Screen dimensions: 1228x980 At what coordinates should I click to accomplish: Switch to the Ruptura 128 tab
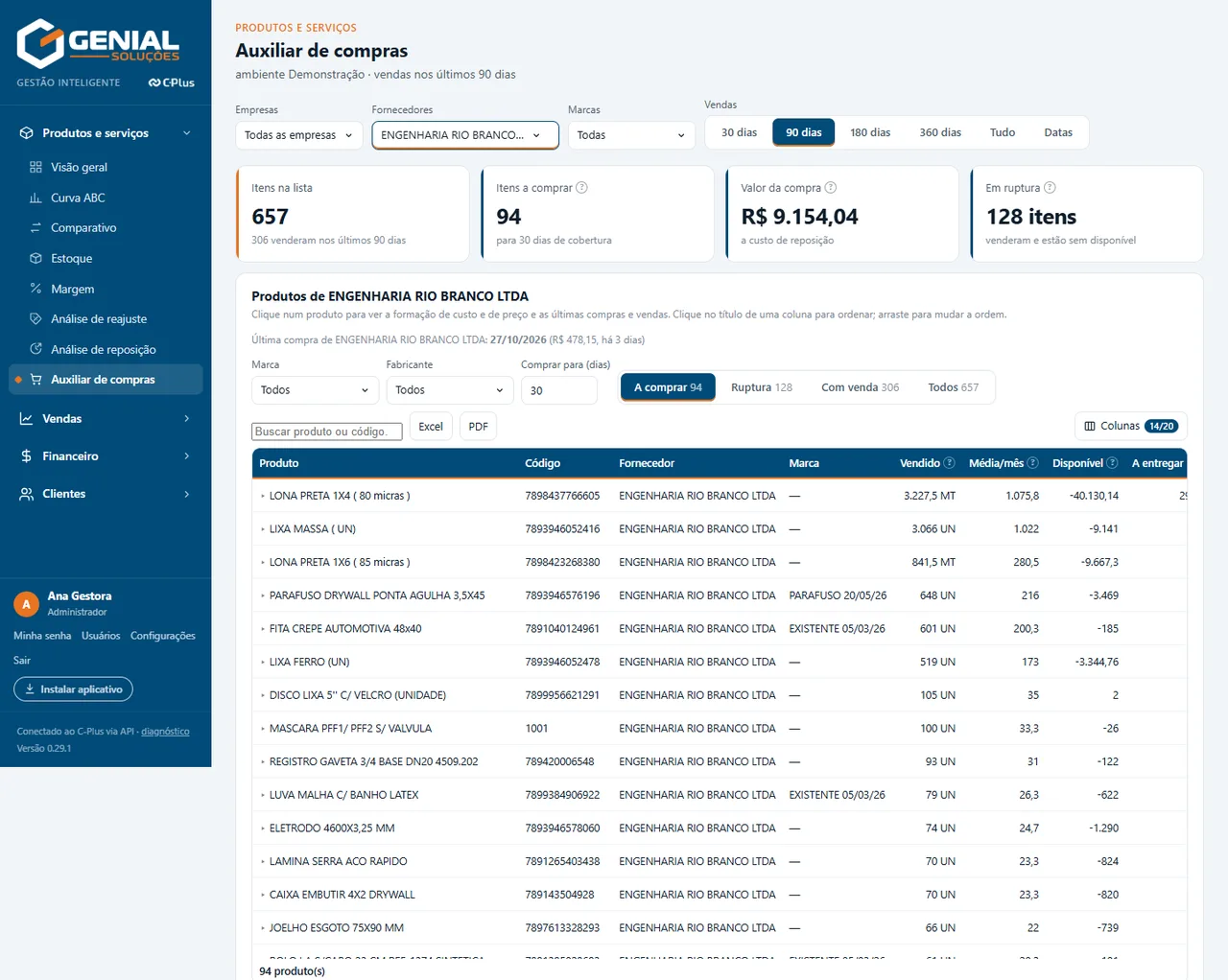click(762, 387)
